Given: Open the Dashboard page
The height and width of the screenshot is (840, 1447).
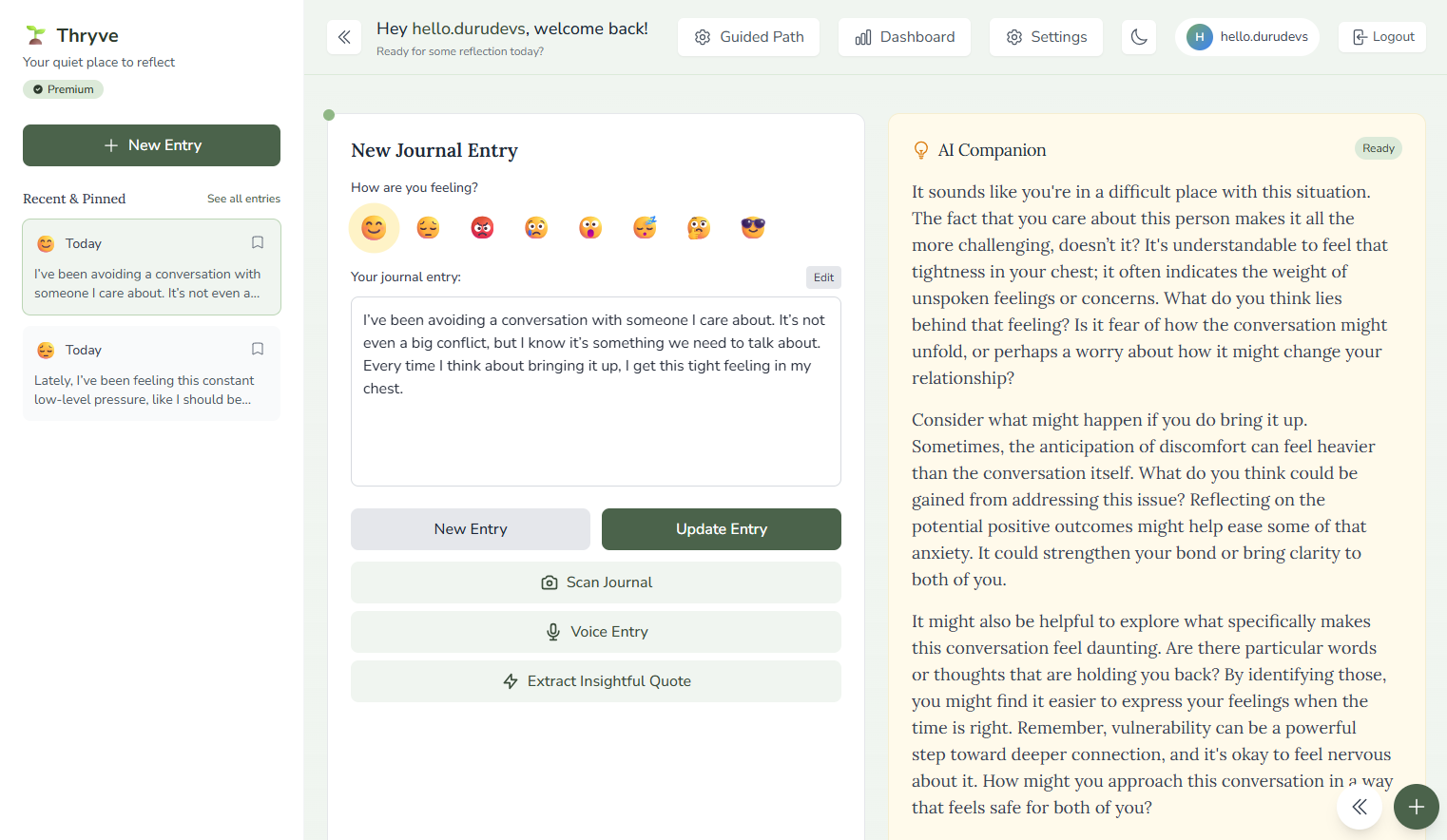Looking at the screenshot, I should 905,37.
